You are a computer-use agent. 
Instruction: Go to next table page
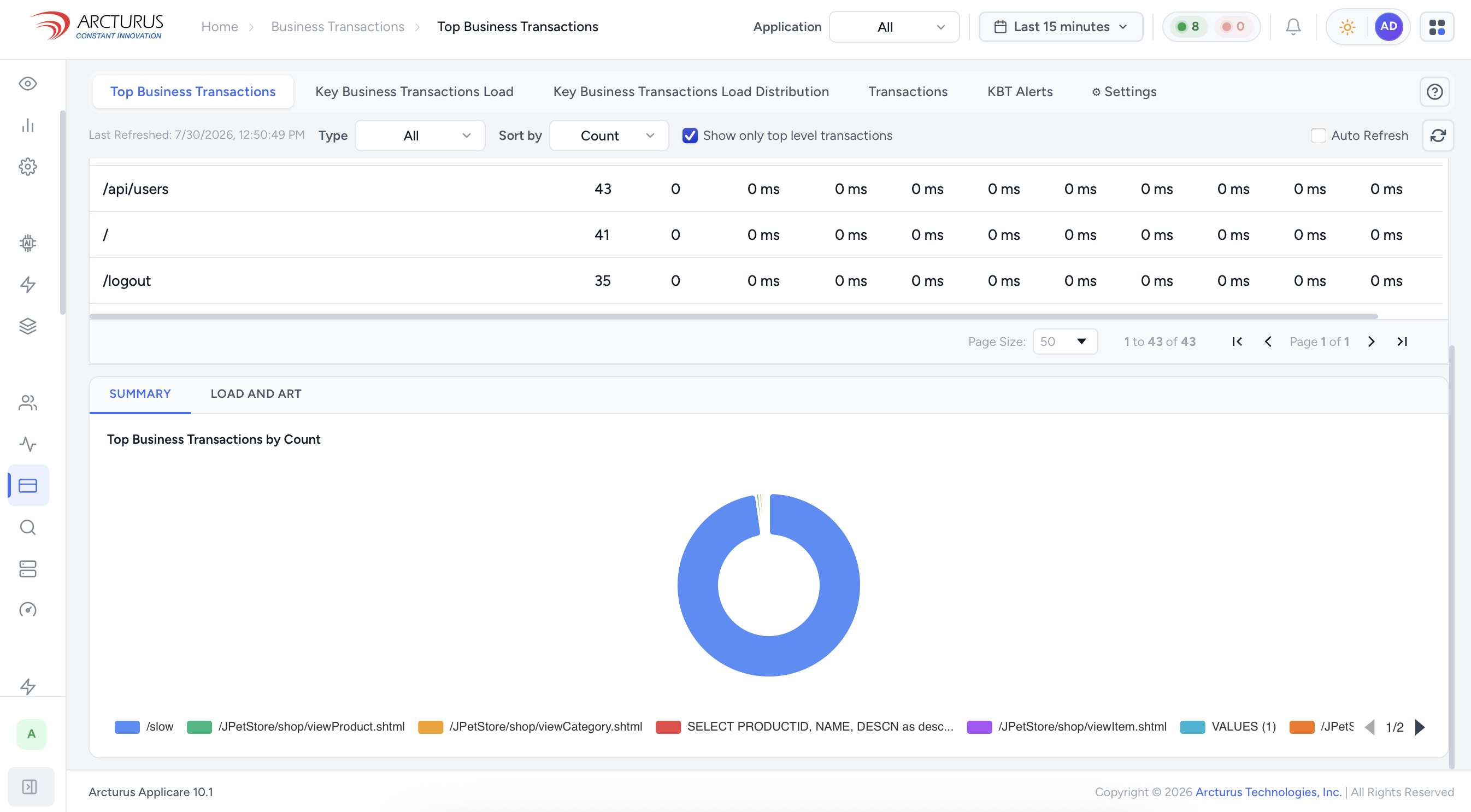[x=1371, y=342]
